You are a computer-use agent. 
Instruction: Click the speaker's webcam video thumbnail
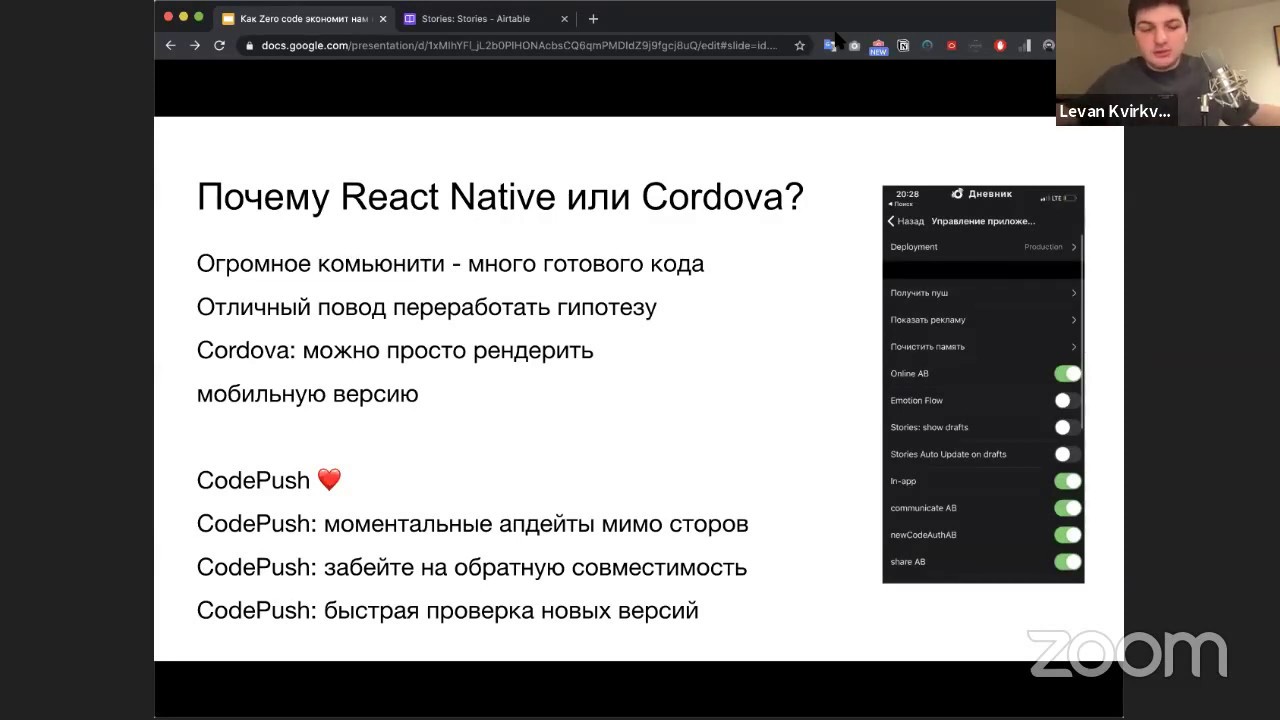1168,62
